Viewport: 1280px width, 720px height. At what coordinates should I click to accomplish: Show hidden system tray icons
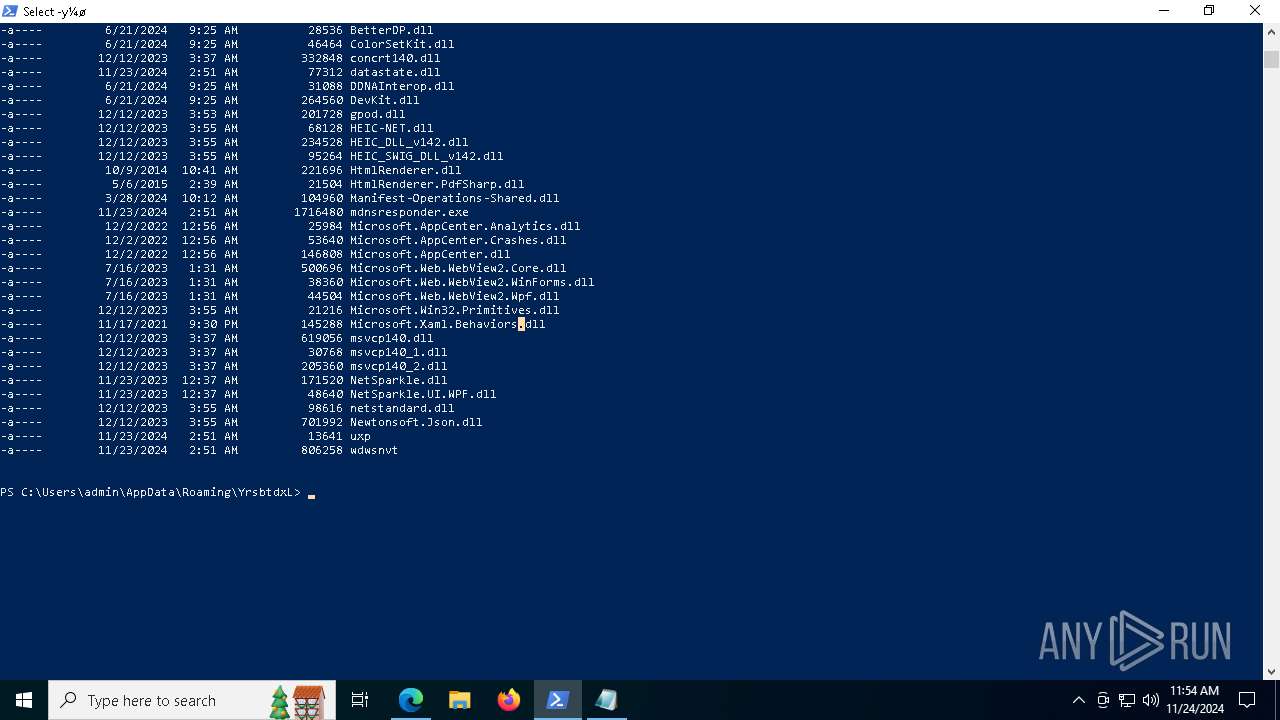[1078, 700]
